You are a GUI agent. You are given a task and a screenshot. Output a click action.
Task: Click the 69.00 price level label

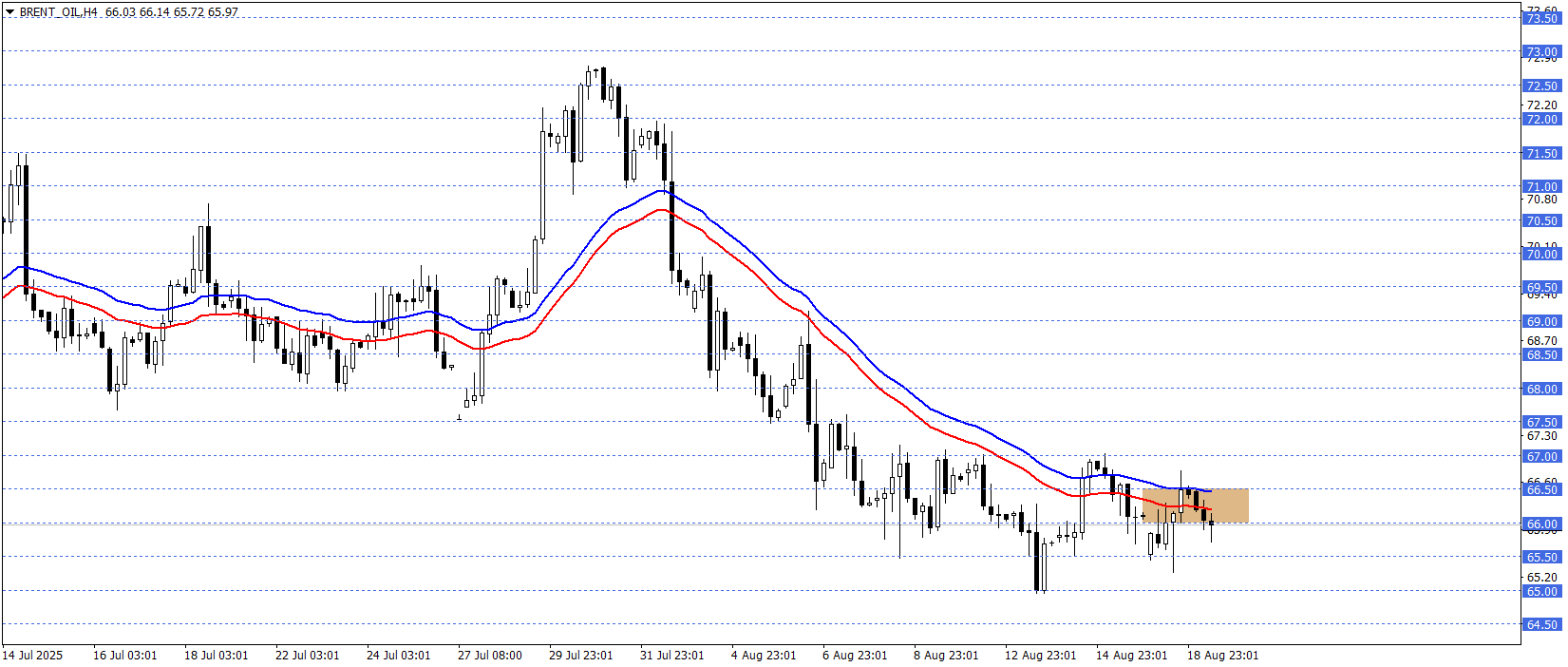[x=1541, y=322]
